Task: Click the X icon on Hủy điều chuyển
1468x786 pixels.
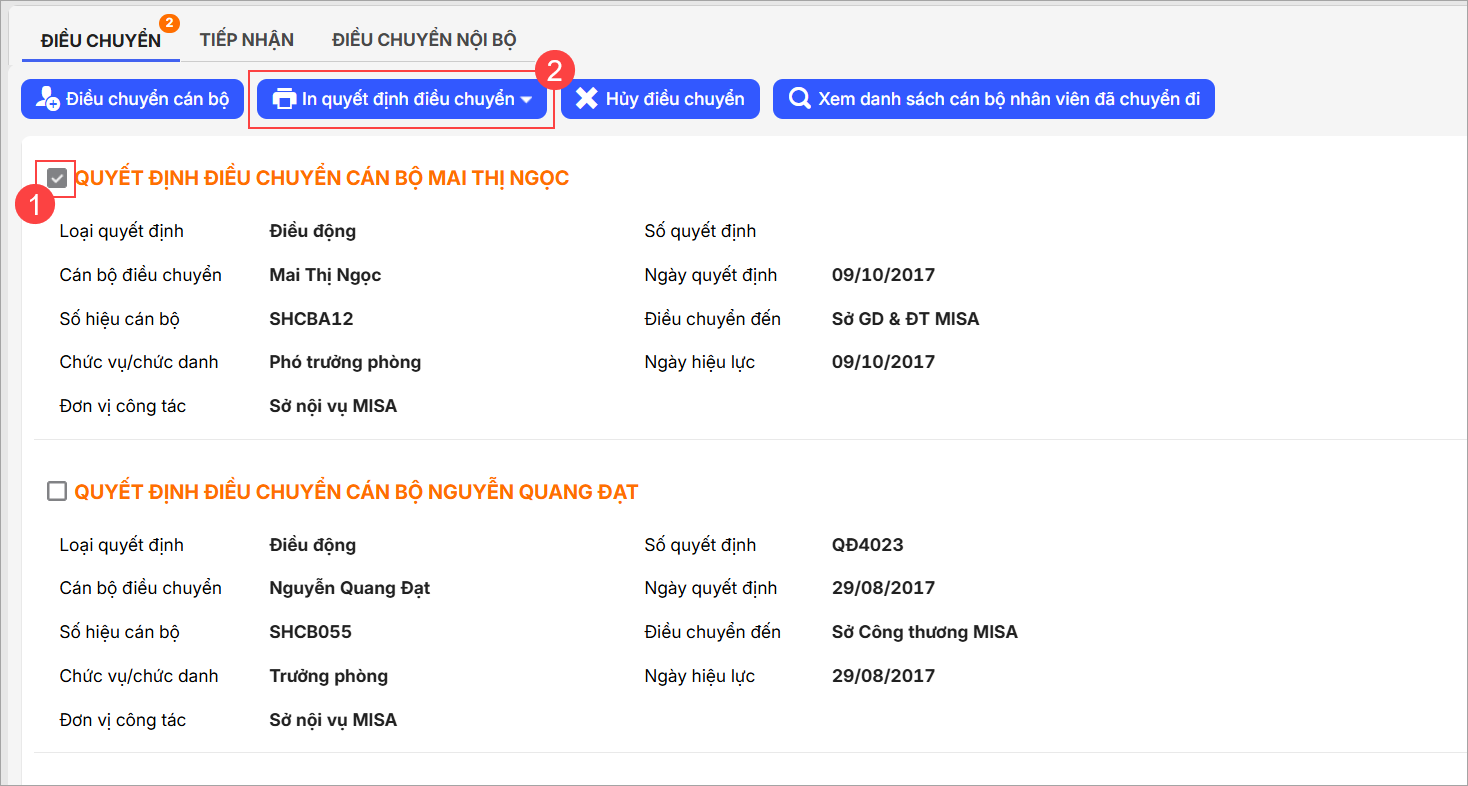Action: click(587, 99)
